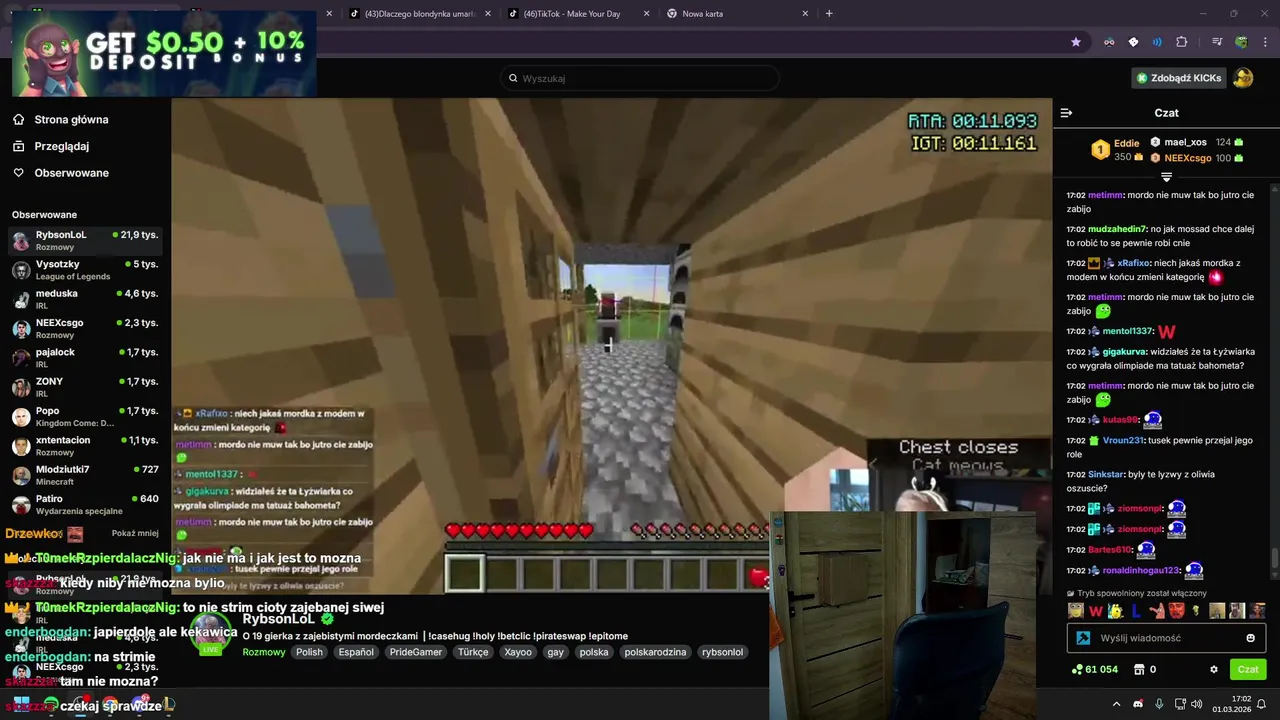1280x720 pixels.
Task: Click the glasses-face extension icon in toolbar
Action: [1109, 42]
